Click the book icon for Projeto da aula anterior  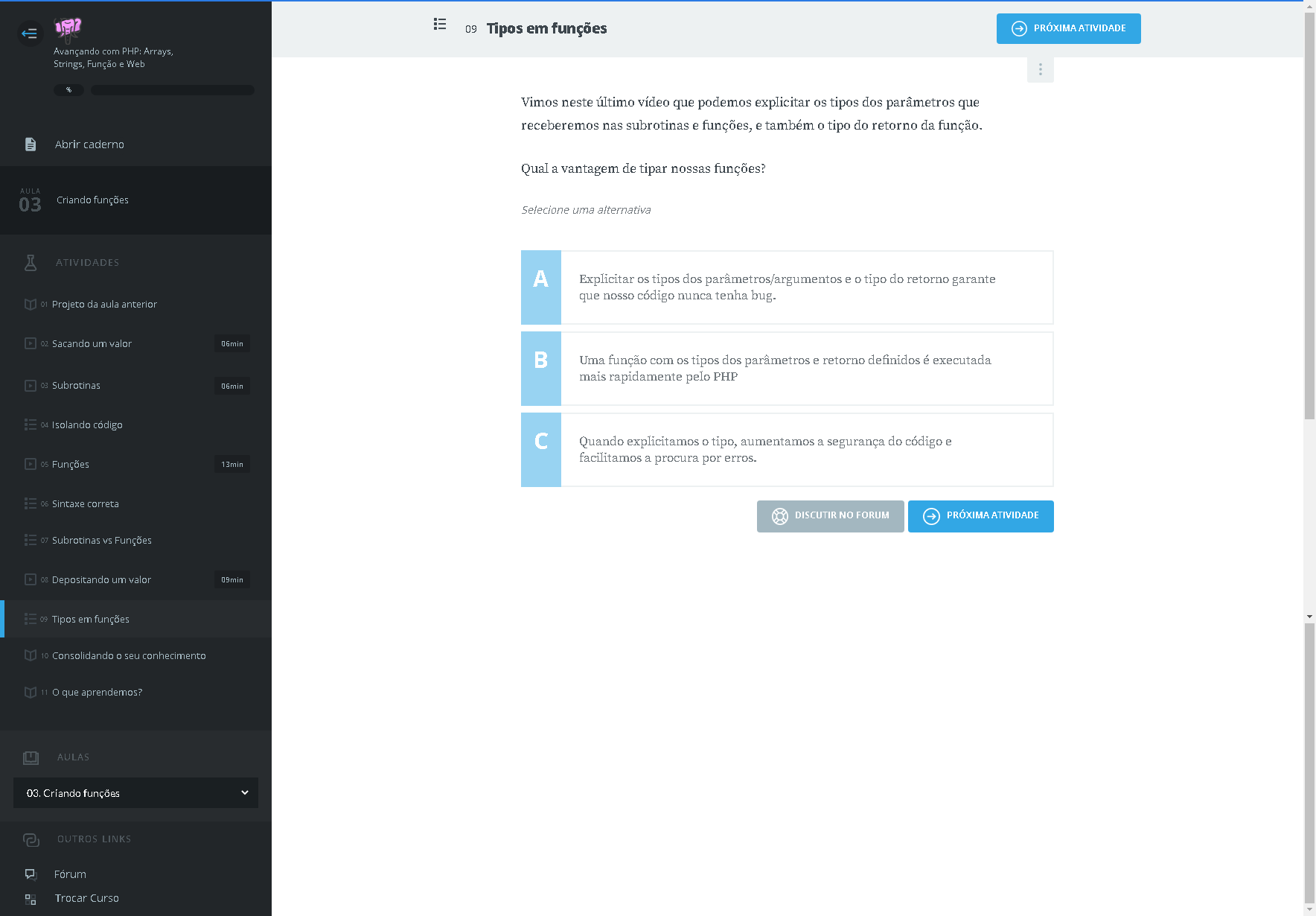(31, 304)
